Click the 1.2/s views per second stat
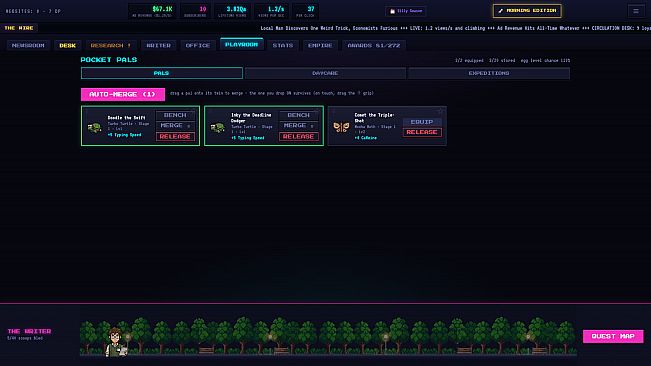651x366 pixels. 272,11
